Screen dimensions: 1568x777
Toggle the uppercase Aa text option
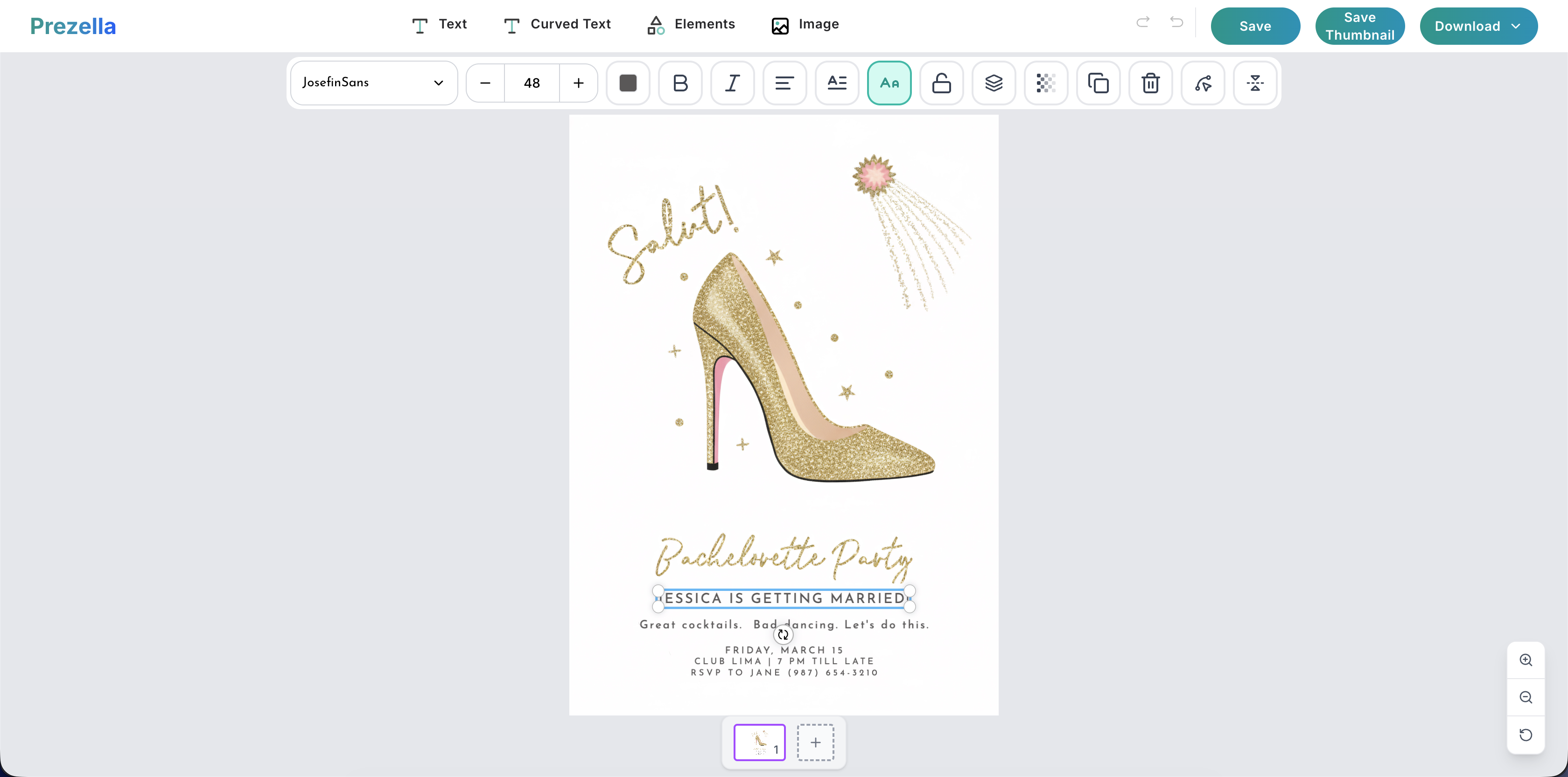pyautogui.click(x=889, y=83)
